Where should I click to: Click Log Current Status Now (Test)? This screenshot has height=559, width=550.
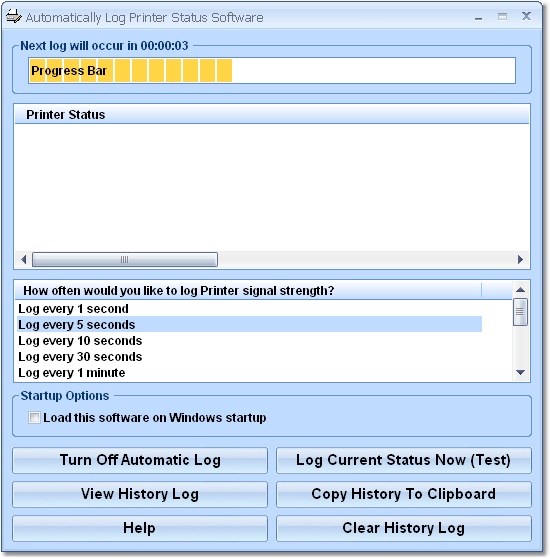tap(403, 460)
